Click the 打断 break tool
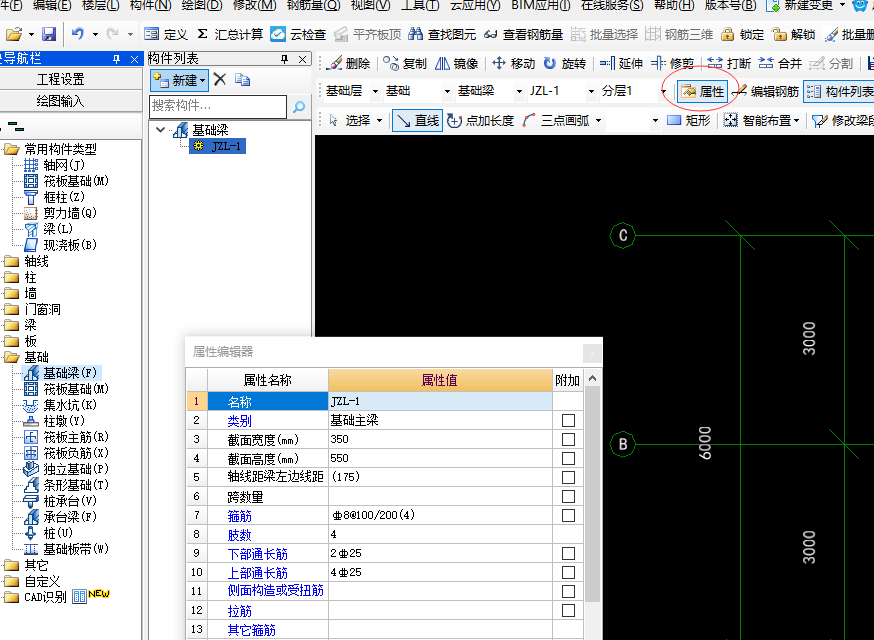 pos(729,64)
